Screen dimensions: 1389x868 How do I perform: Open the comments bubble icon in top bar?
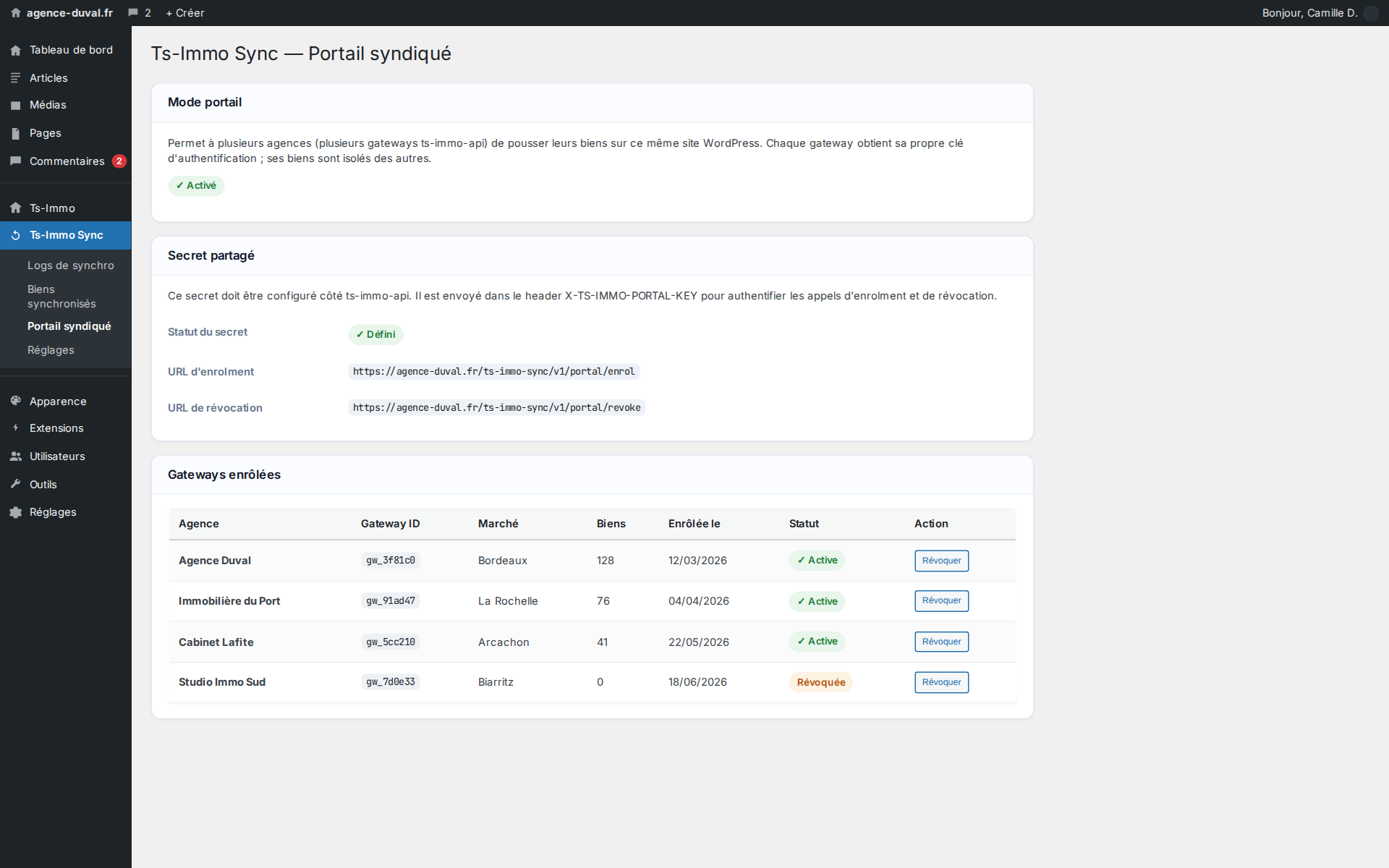[133, 13]
